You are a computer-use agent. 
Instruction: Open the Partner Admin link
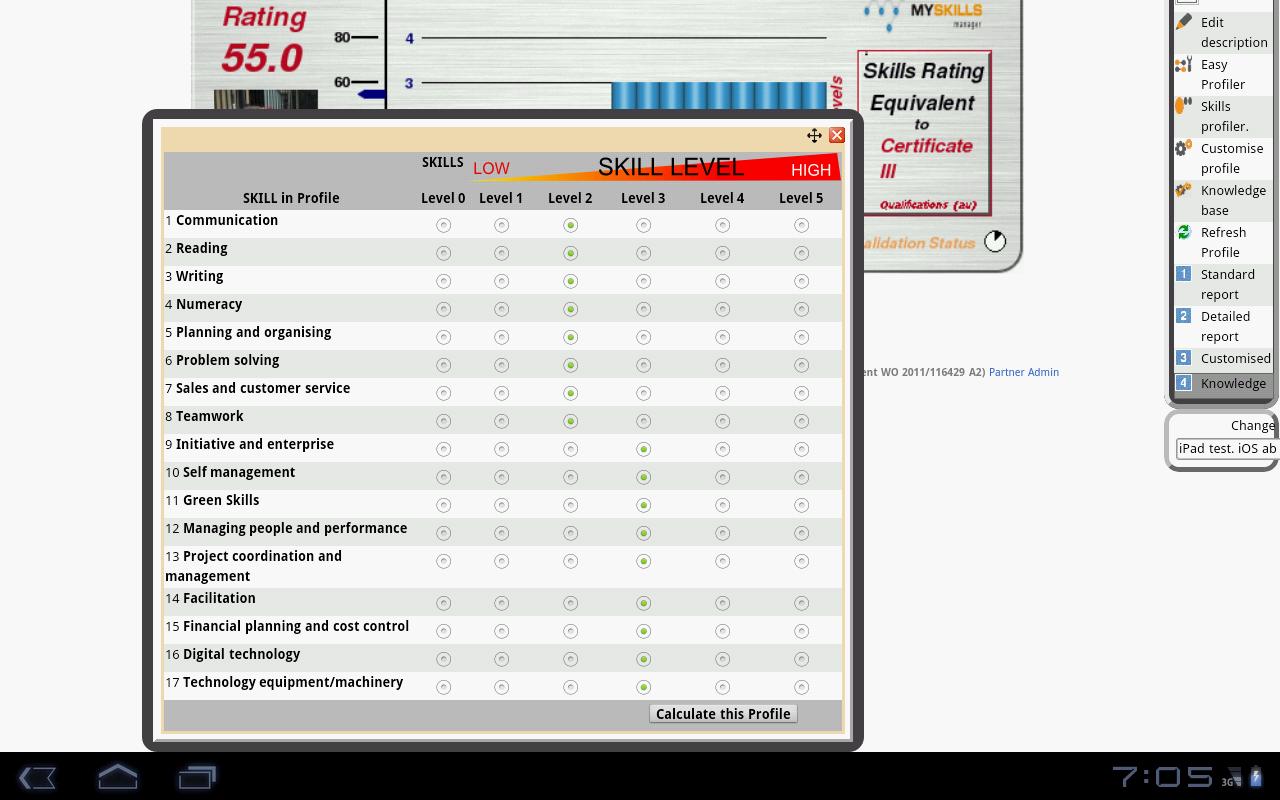pos(1024,372)
